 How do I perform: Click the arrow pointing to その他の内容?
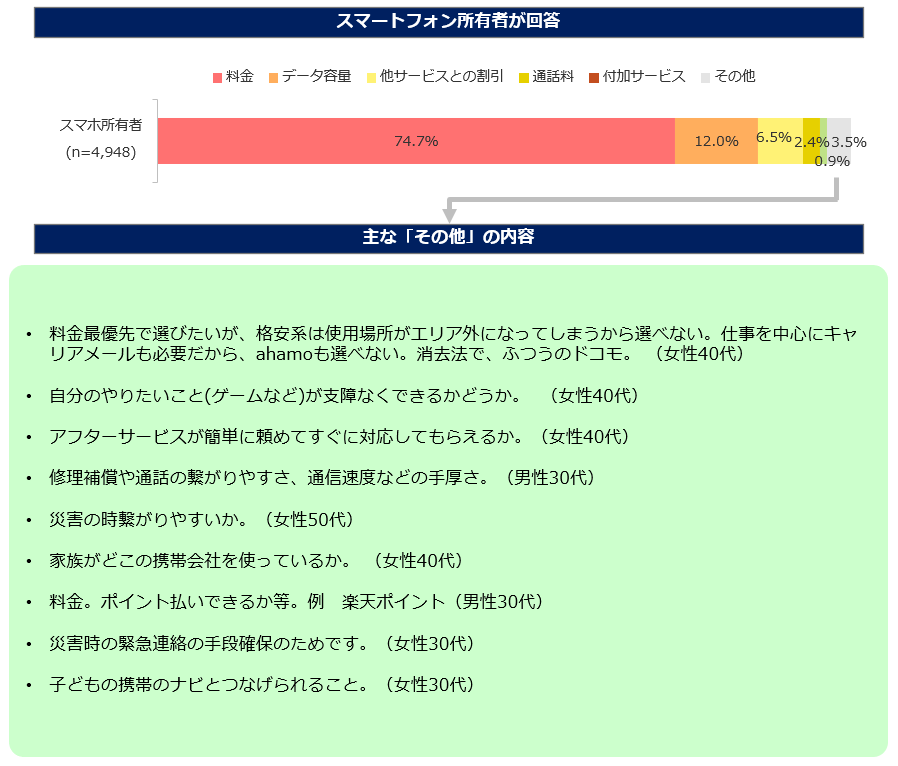point(641,200)
